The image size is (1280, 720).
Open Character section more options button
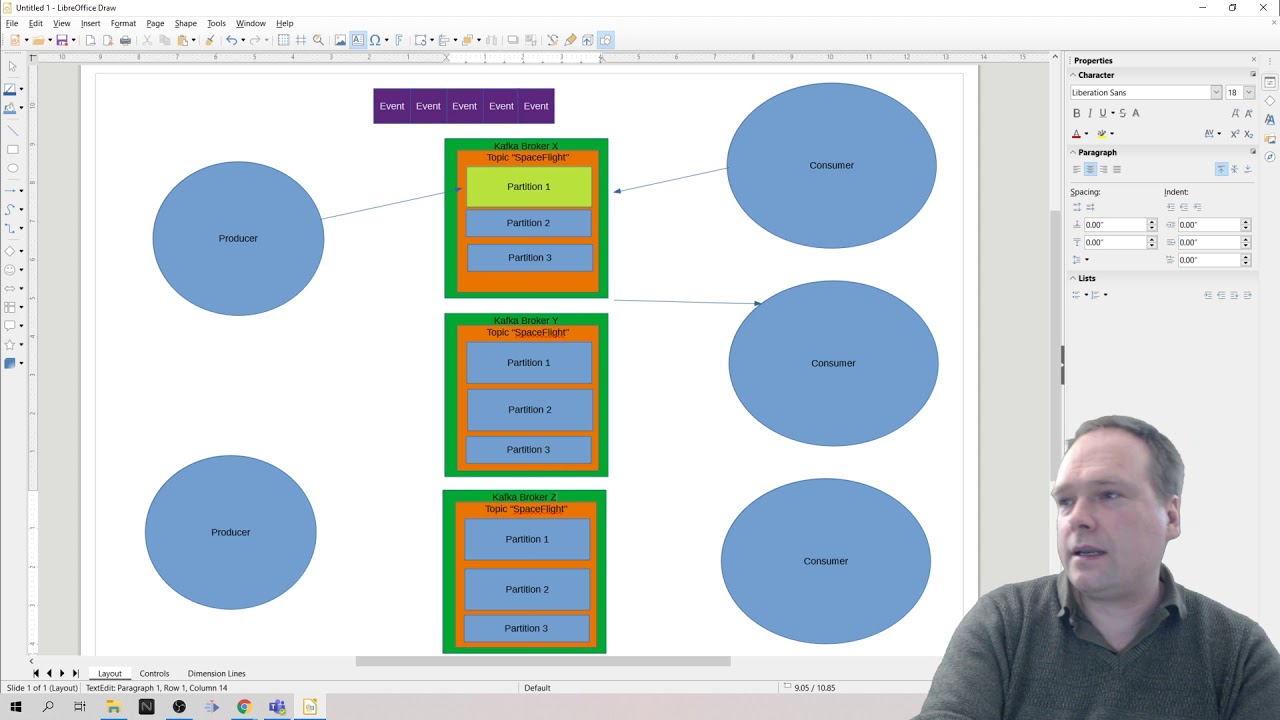point(1253,75)
